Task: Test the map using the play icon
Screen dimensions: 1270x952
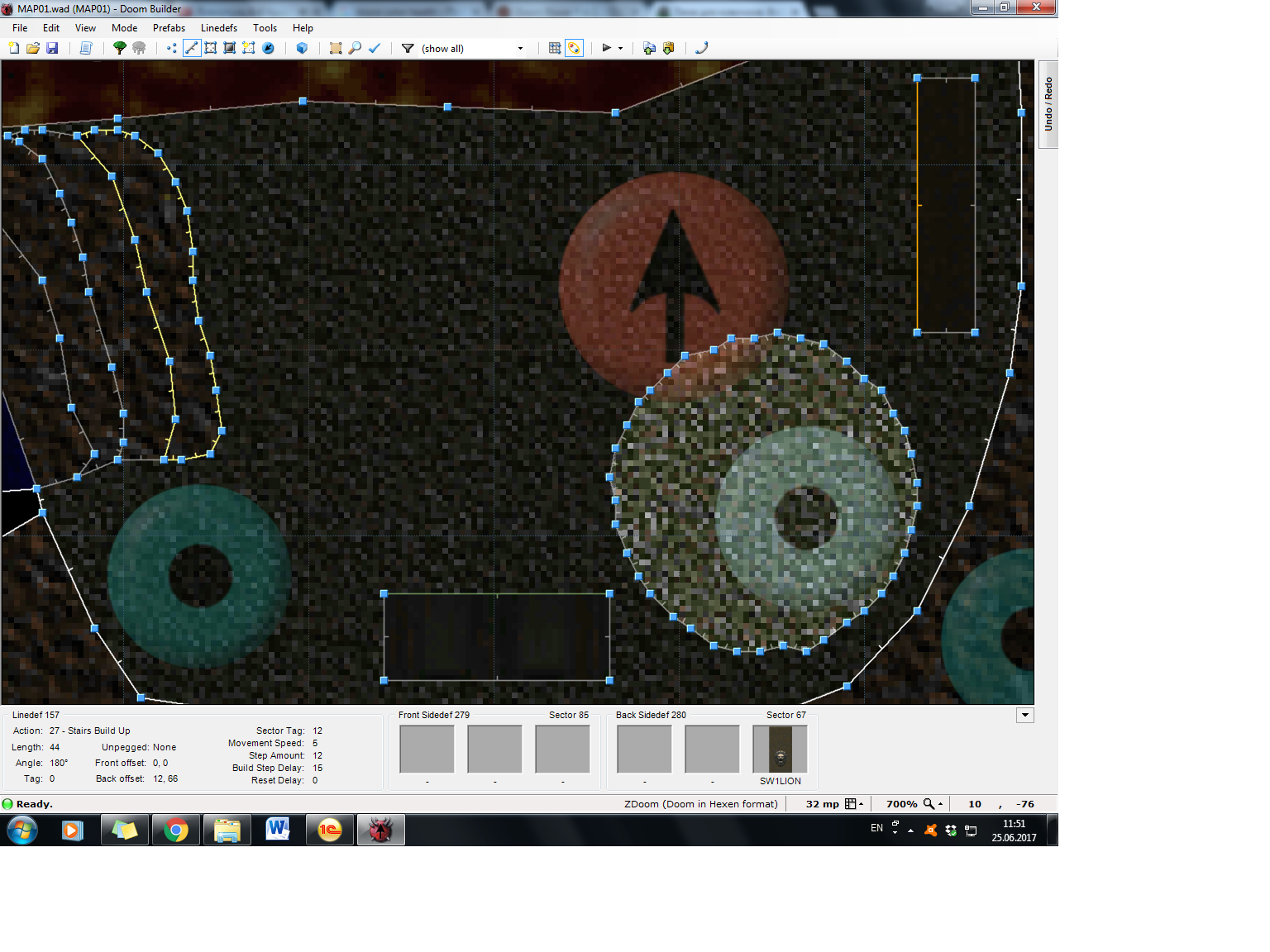Action: tap(607, 48)
